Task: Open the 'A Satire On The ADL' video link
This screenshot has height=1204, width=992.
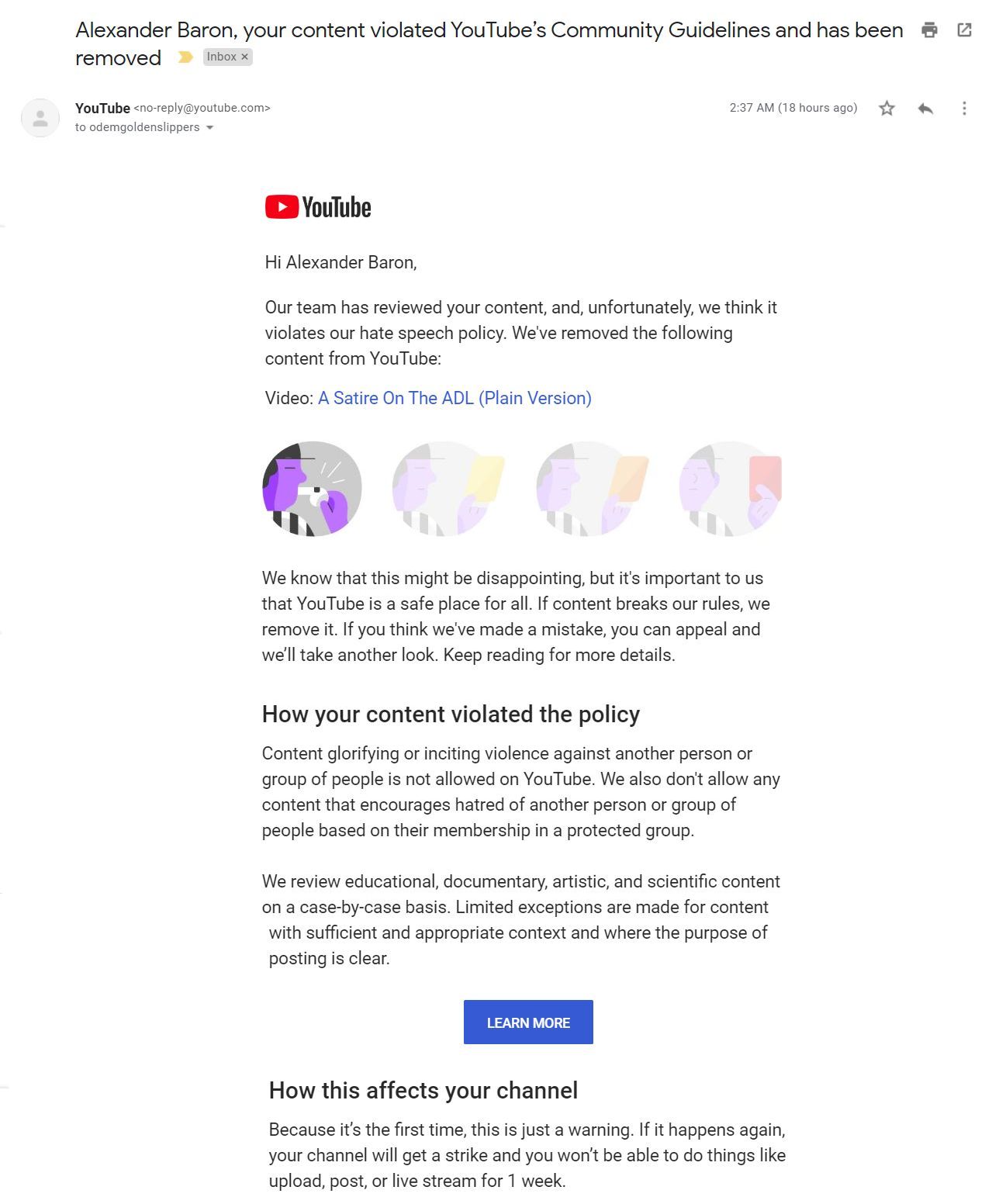Action: click(x=455, y=398)
